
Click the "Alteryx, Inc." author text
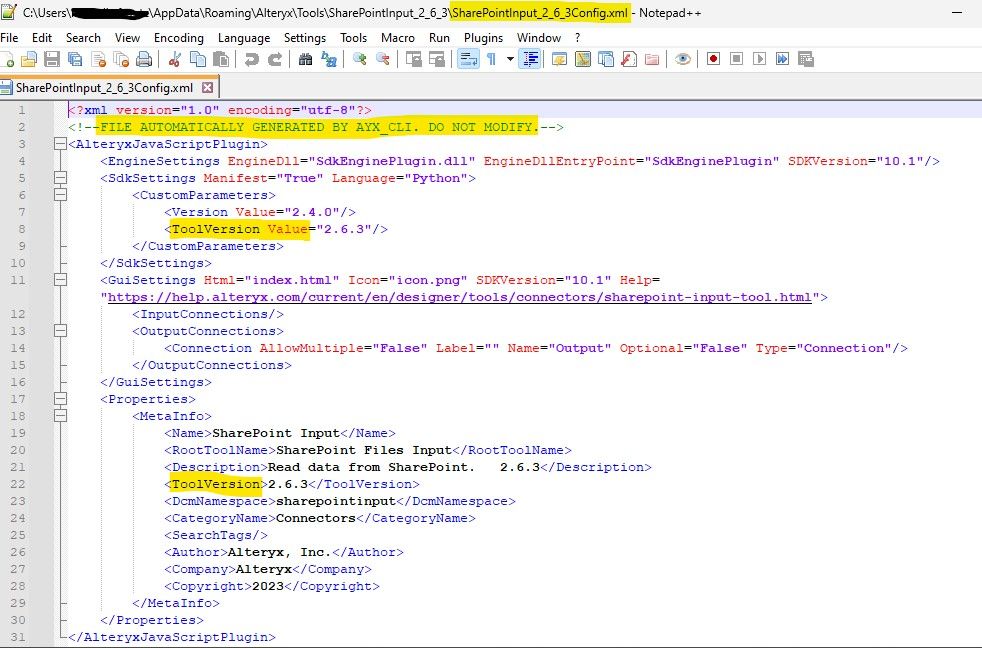(280, 552)
